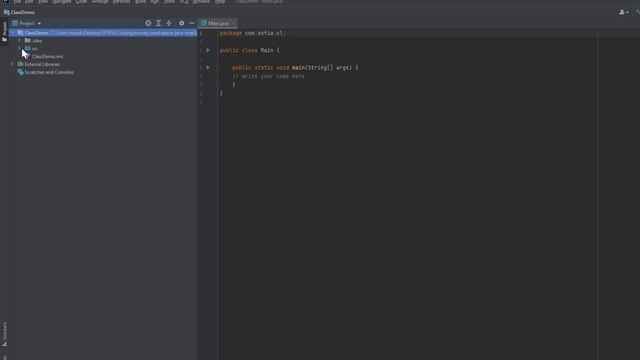Collapse the ClassDemo root node
Image resolution: width=640 pixels, height=360 pixels.
13,33
